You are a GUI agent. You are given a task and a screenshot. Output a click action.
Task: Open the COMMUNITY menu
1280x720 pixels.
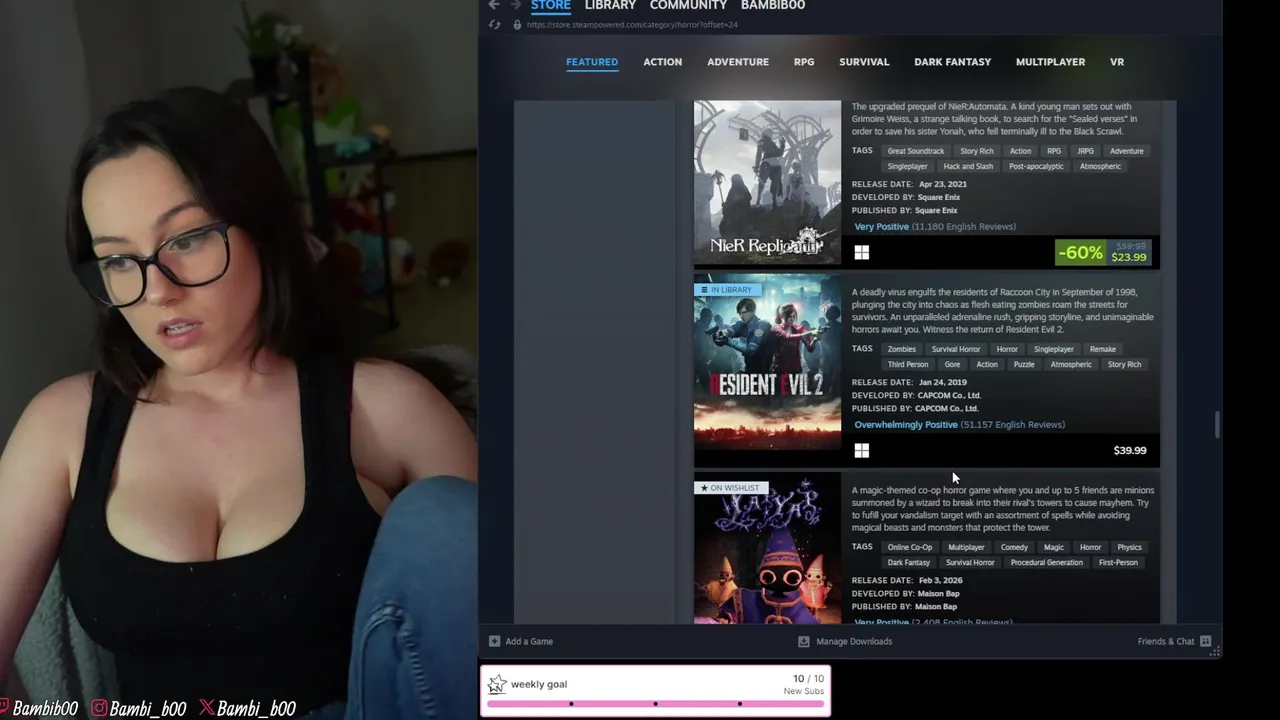tap(688, 5)
